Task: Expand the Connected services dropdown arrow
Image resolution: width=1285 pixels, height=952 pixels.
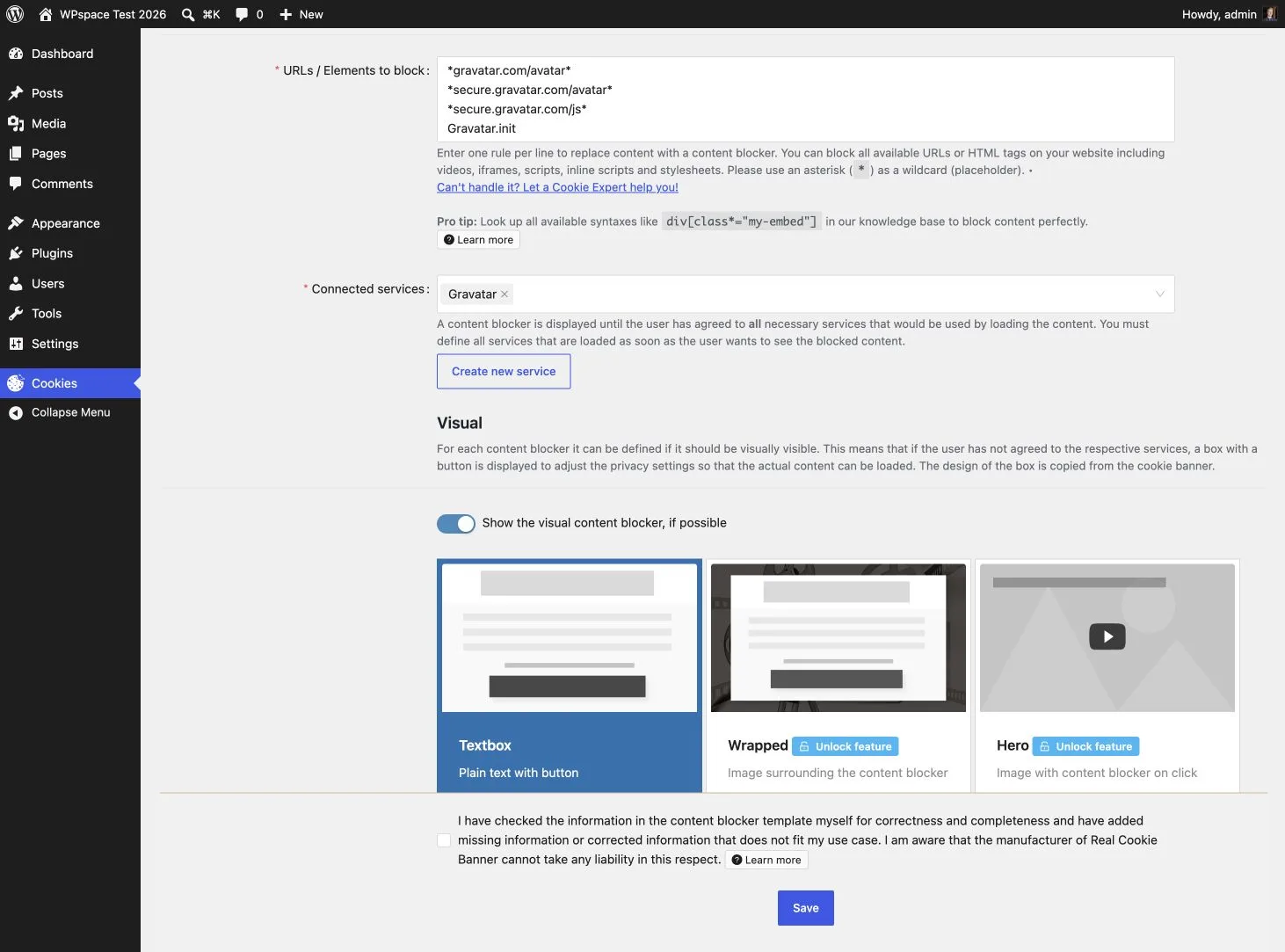Action: click(1159, 294)
